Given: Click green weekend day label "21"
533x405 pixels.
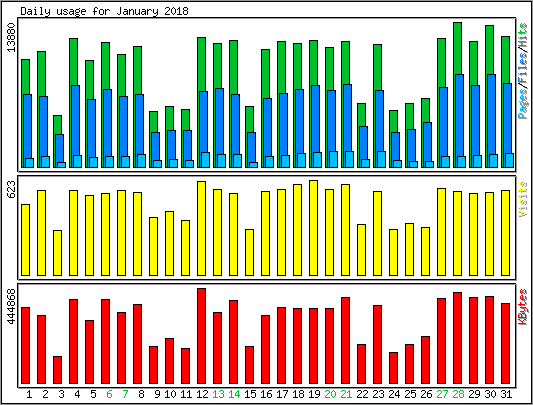Looking at the screenshot, I should (x=346, y=394).
